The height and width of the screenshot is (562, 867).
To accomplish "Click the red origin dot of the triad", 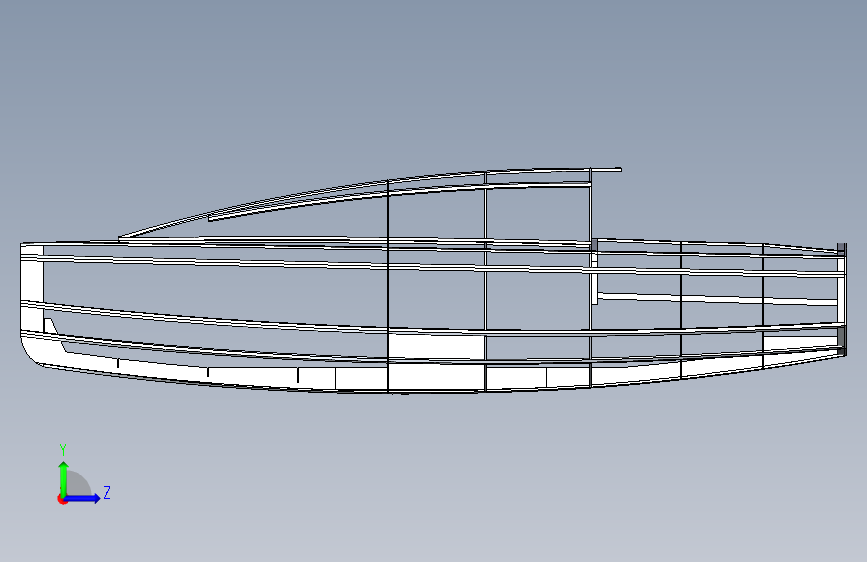I will click(x=62, y=499).
